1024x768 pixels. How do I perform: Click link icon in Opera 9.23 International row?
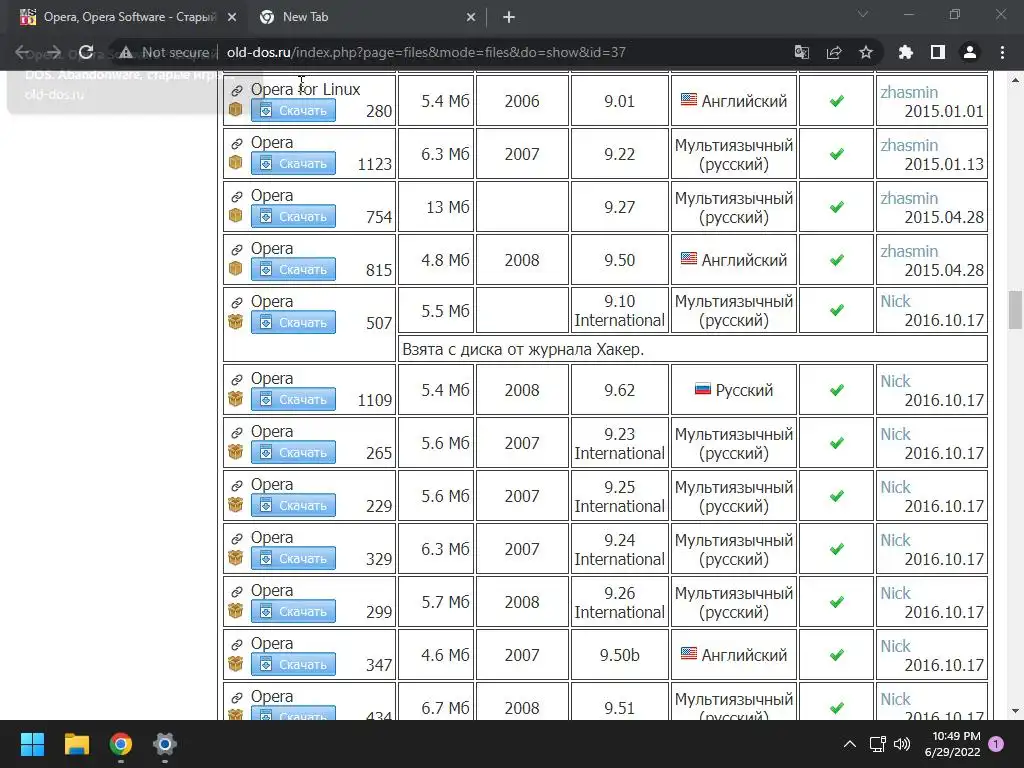pyautogui.click(x=237, y=432)
